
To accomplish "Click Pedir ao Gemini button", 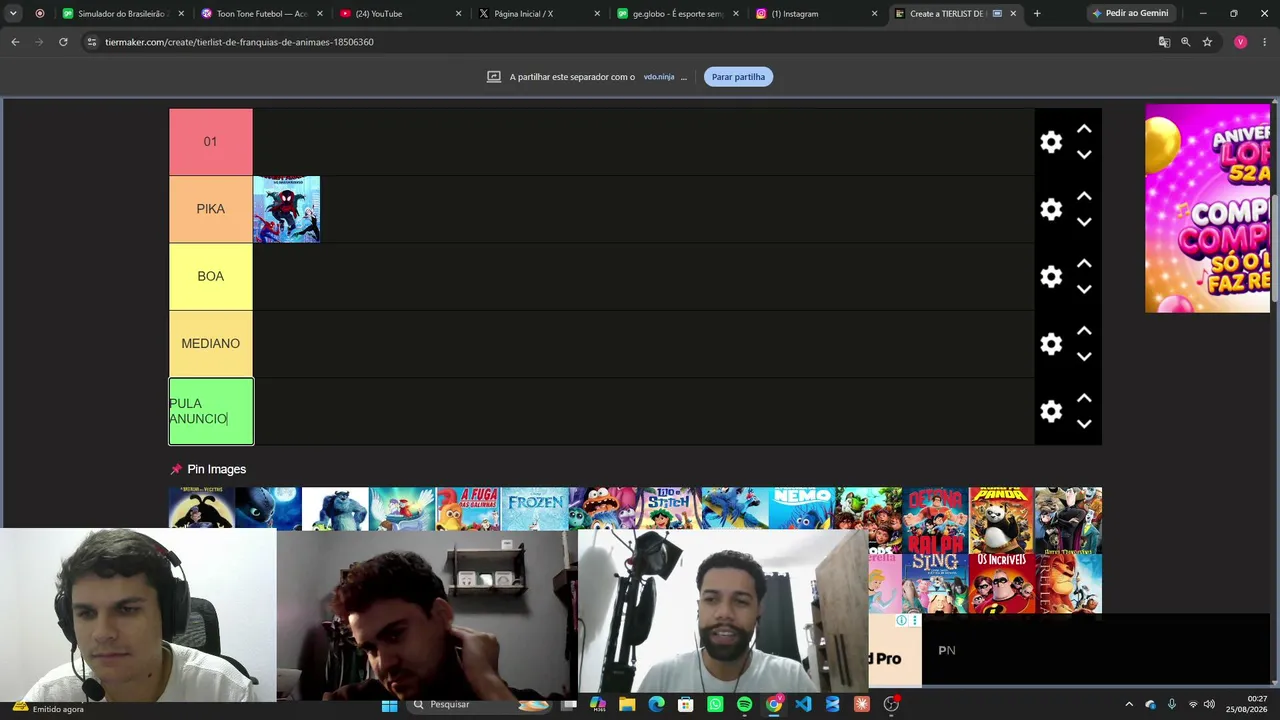I will tap(1130, 13).
